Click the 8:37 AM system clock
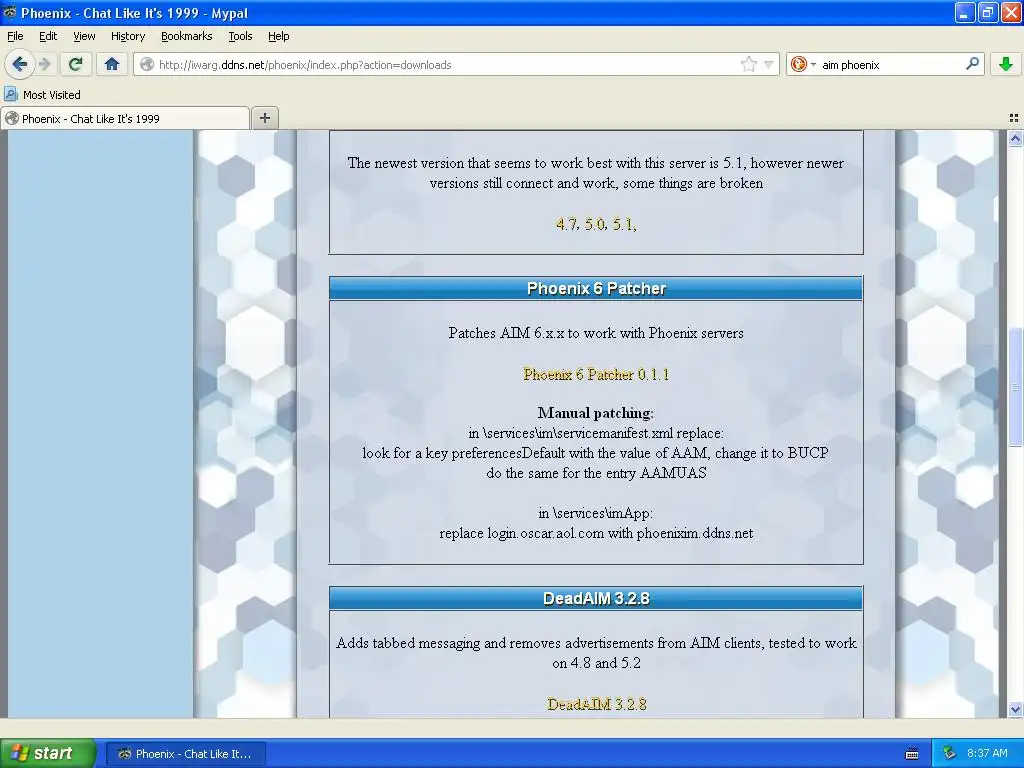 point(987,753)
